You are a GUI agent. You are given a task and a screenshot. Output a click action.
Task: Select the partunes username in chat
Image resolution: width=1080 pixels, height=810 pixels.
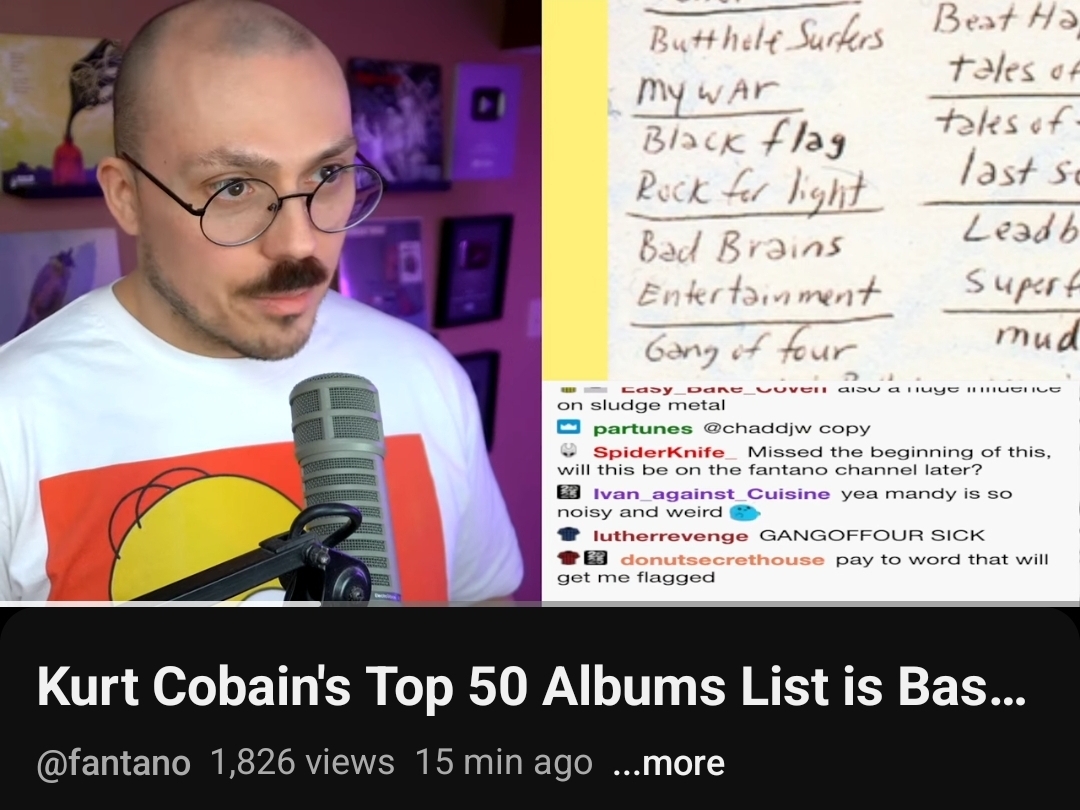pyautogui.click(x=643, y=428)
